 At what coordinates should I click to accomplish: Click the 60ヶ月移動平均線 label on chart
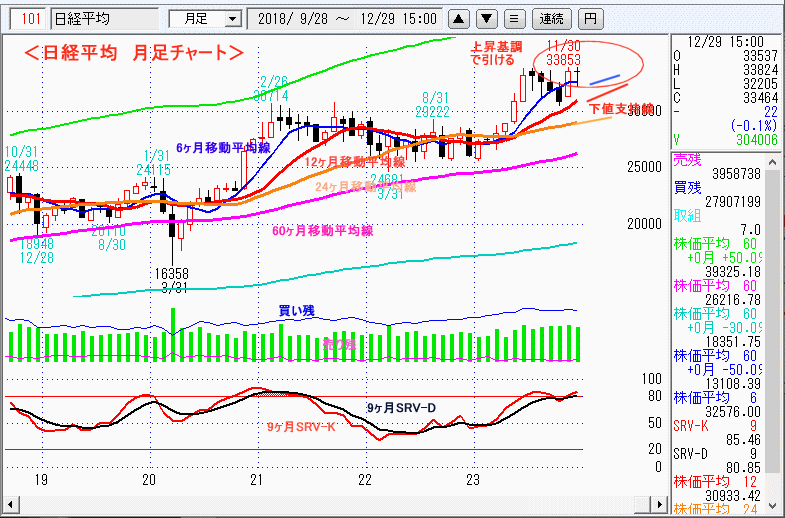pyautogui.click(x=322, y=231)
